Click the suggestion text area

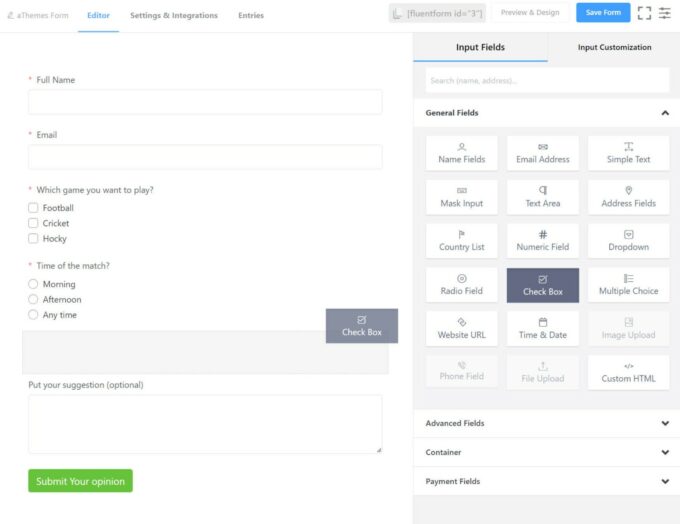click(205, 424)
